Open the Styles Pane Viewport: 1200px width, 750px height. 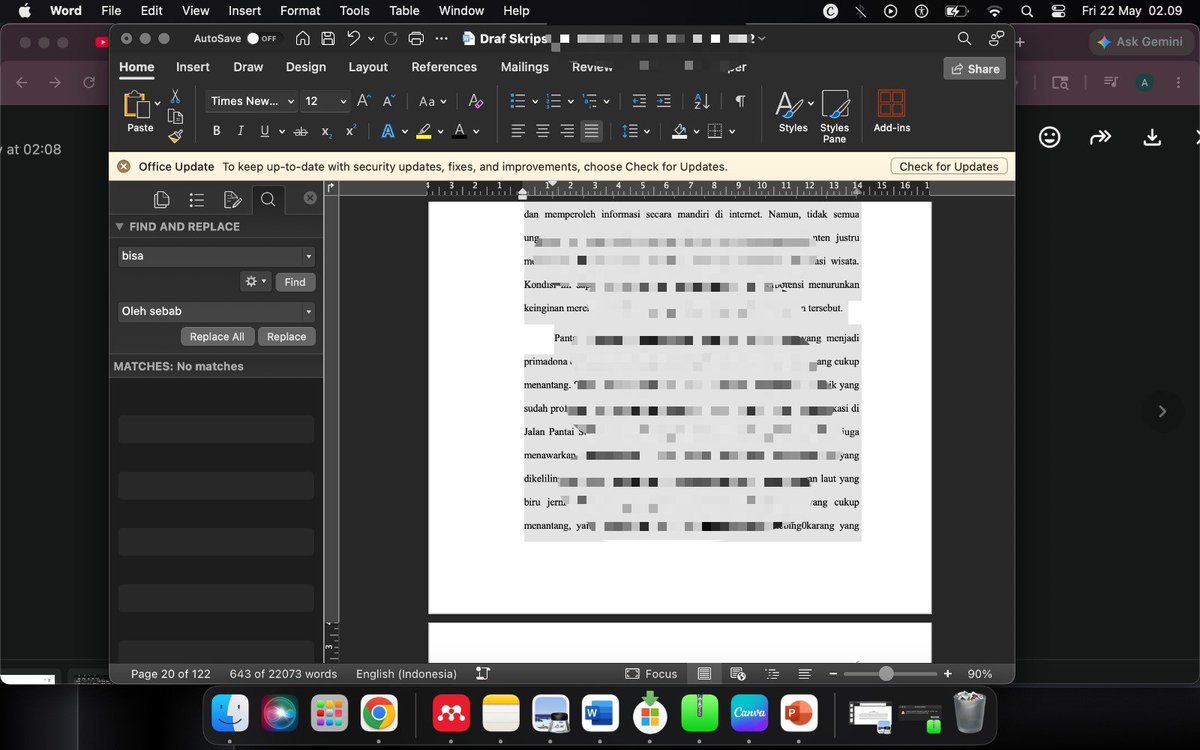(834, 116)
